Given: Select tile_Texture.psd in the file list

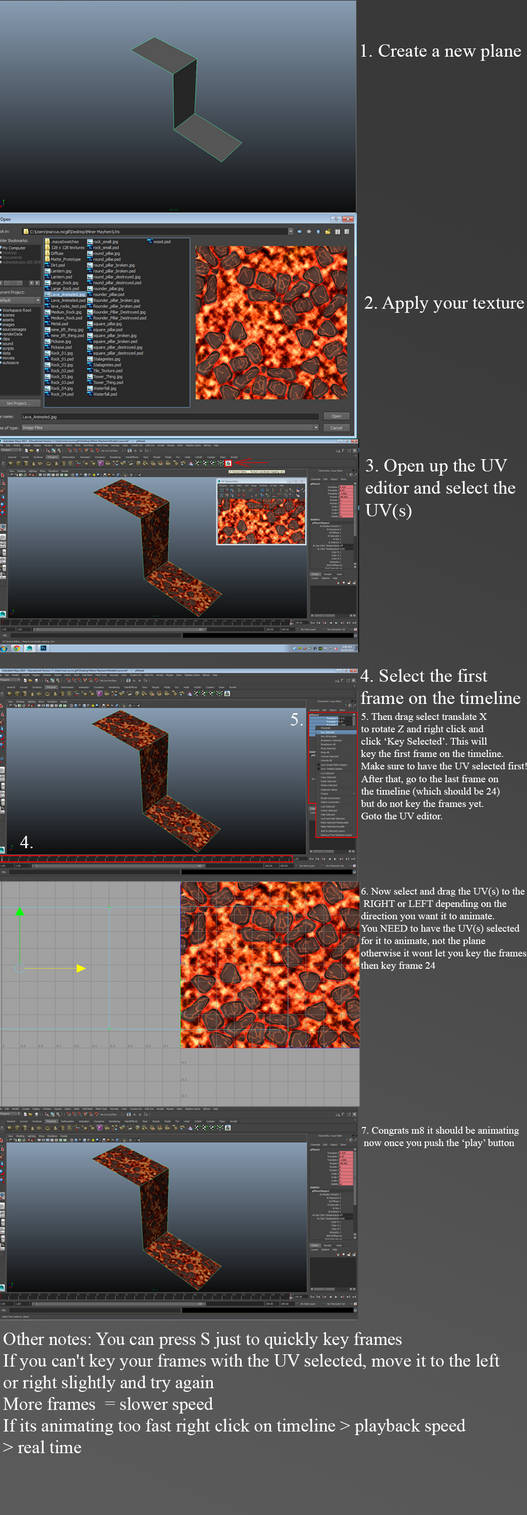Looking at the screenshot, I should (x=103, y=370).
